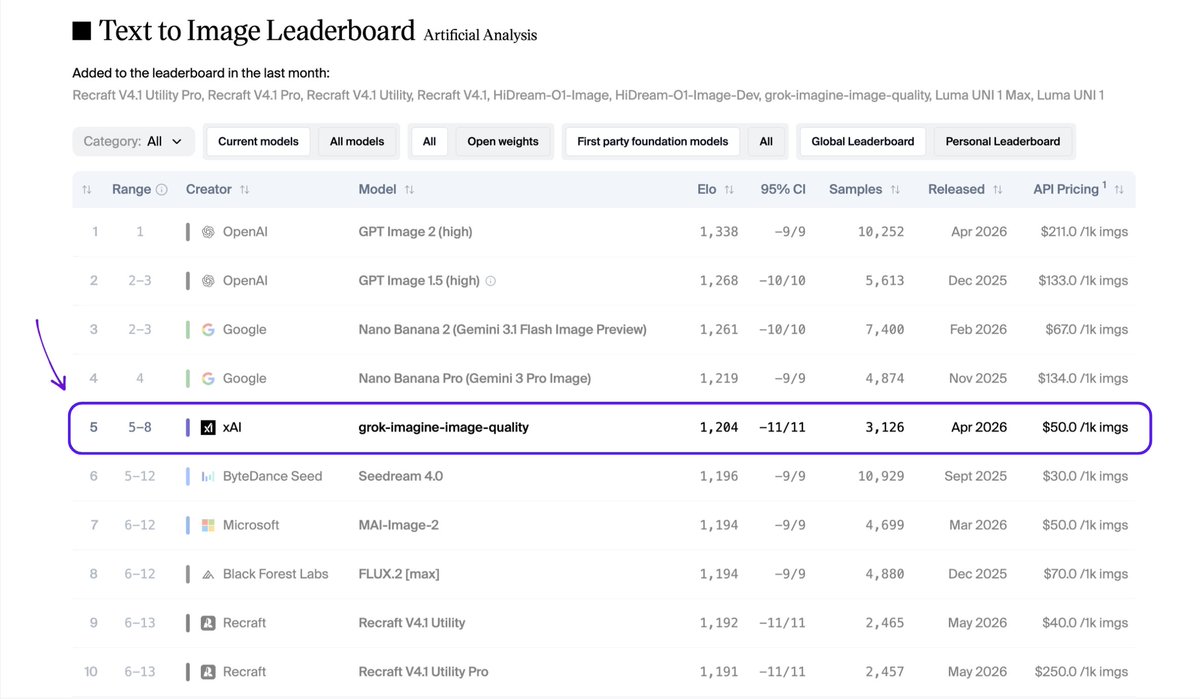The height and width of the screenshot is (699, 1200).
Task: Switch to Global Leaderboard tab
Action: click(x=863, y=141)
